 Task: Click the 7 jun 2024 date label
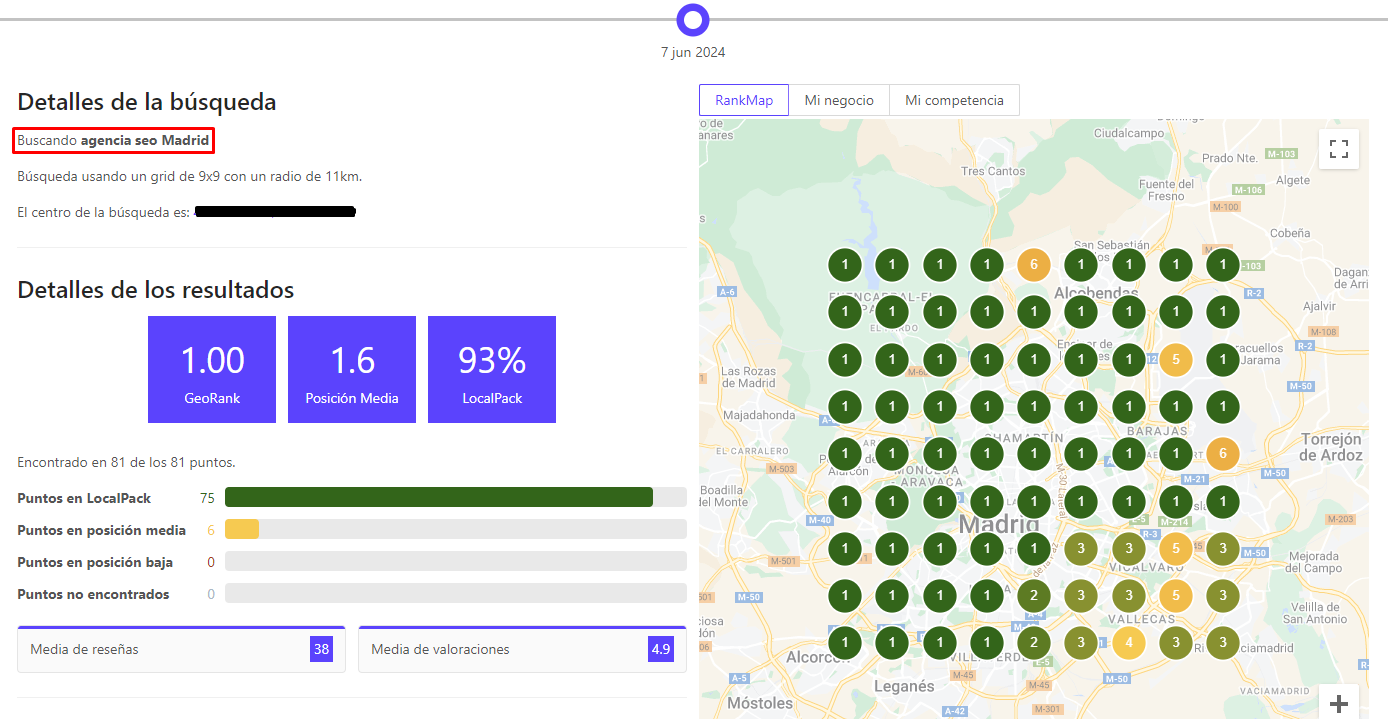693,52
